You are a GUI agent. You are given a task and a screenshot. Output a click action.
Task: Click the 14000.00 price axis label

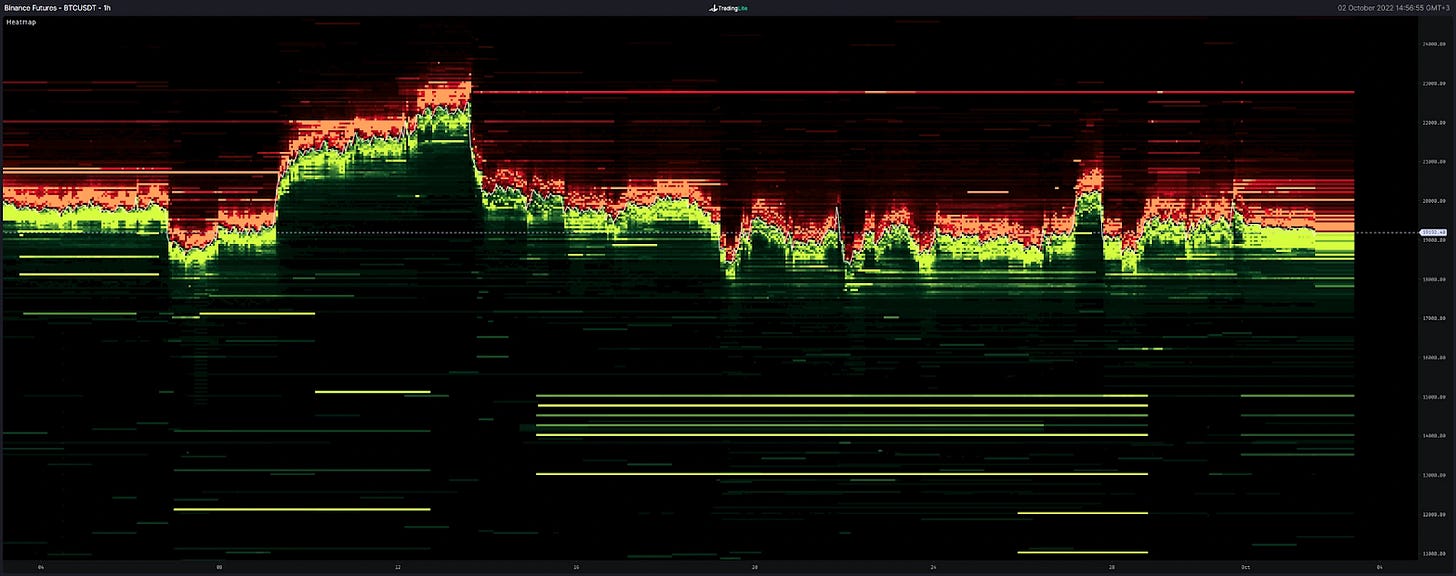coord(1434,436)
